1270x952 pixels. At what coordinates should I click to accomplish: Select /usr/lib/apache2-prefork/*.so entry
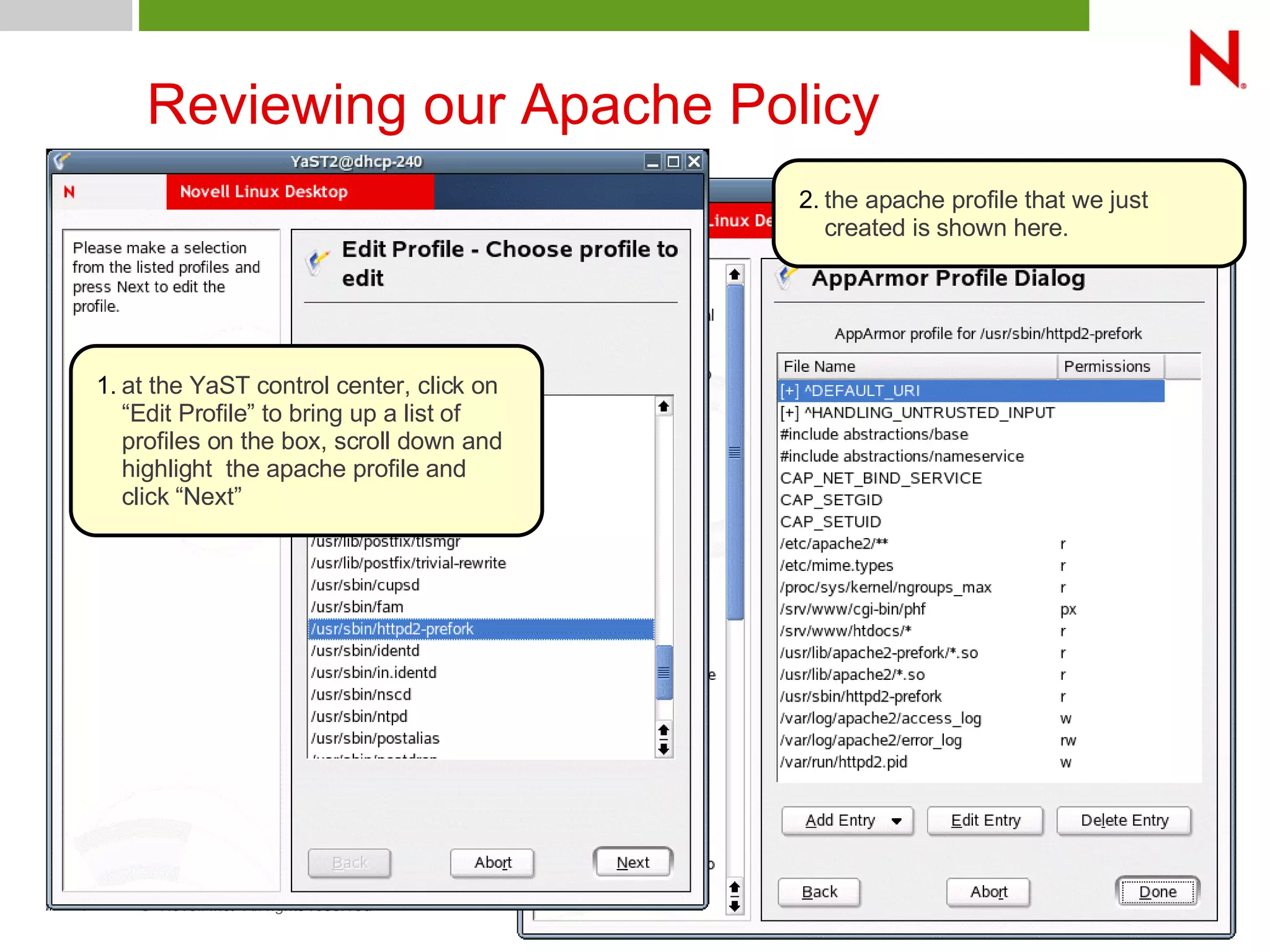point(971,653)
